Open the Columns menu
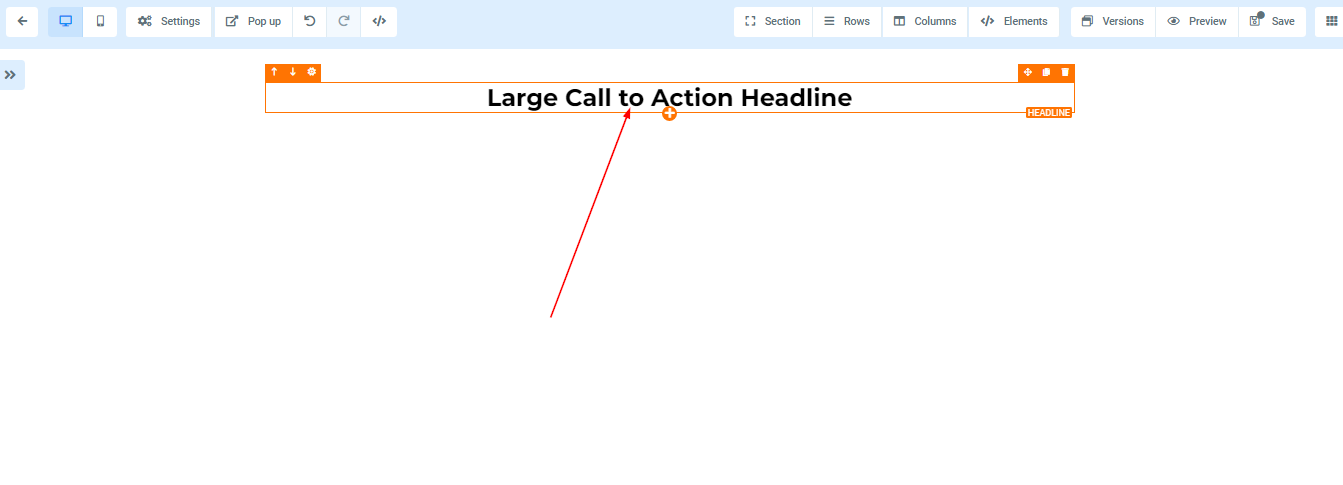 click(x=925, y=21)
